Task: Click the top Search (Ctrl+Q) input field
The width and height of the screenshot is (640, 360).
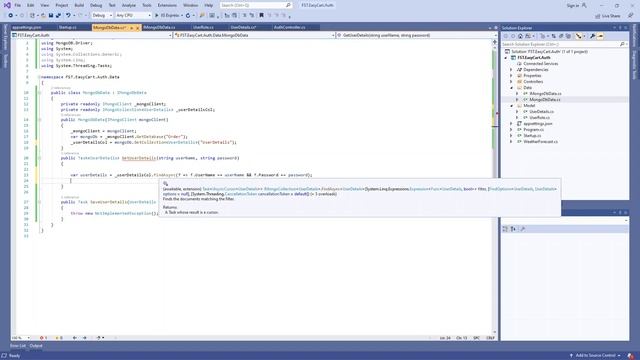Action: click(x=256, y=5)
